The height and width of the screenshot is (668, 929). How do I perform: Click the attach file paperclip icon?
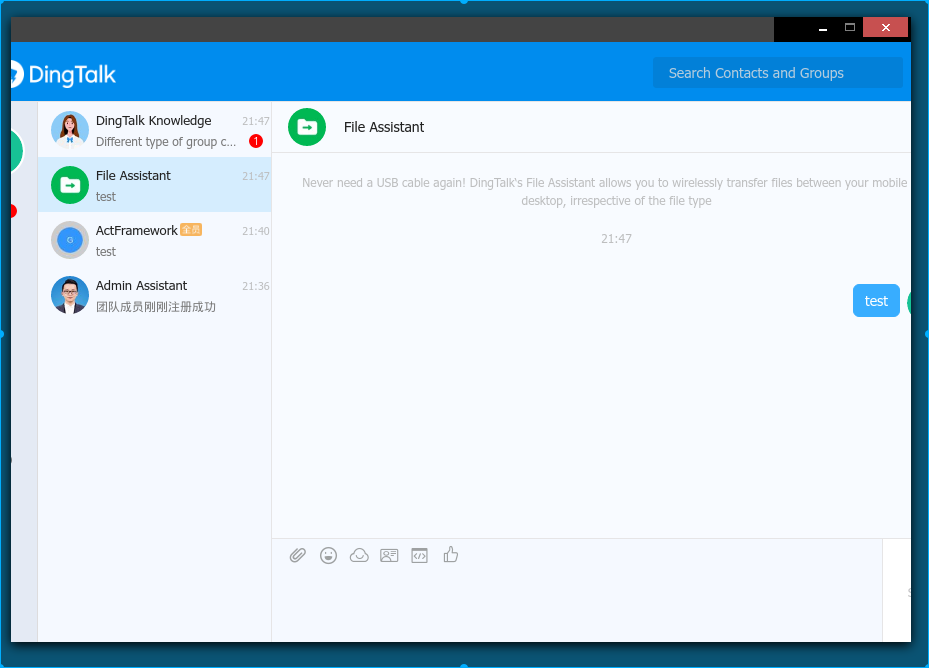coord(297,555)
